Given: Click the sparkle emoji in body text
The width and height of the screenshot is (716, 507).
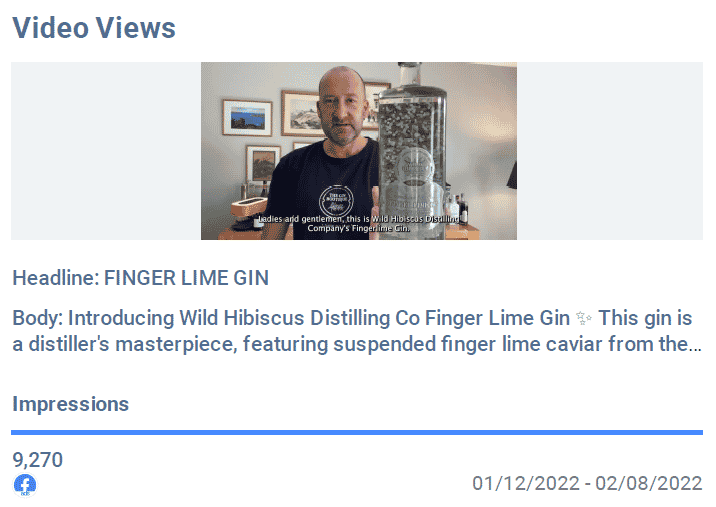Looking at the screenshot, I should pyautogui.click(x=584, y=318).
